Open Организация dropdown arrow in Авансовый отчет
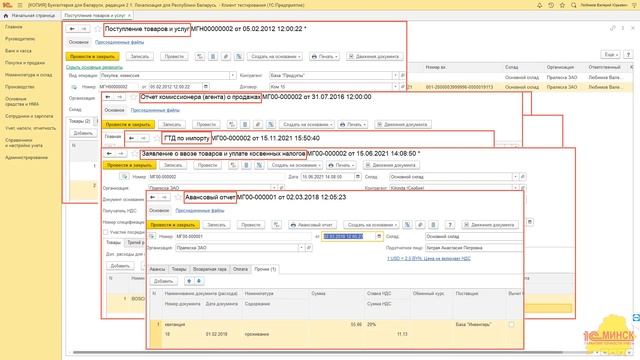This screenshot has height=360, width=640. coord(302,248)
